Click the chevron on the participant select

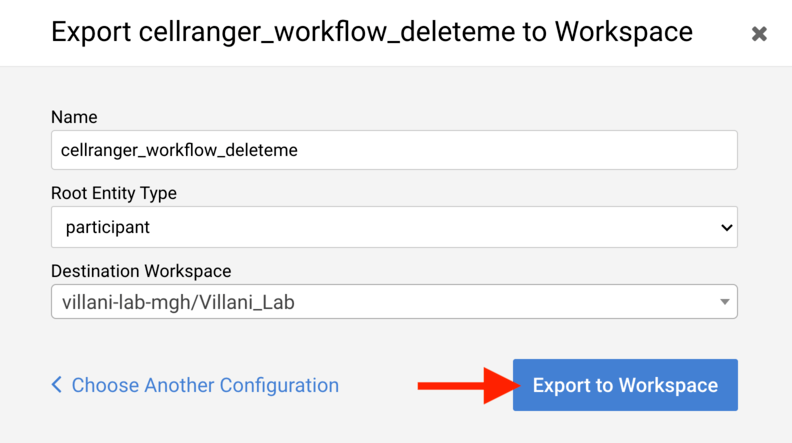[x=727, y=228]
